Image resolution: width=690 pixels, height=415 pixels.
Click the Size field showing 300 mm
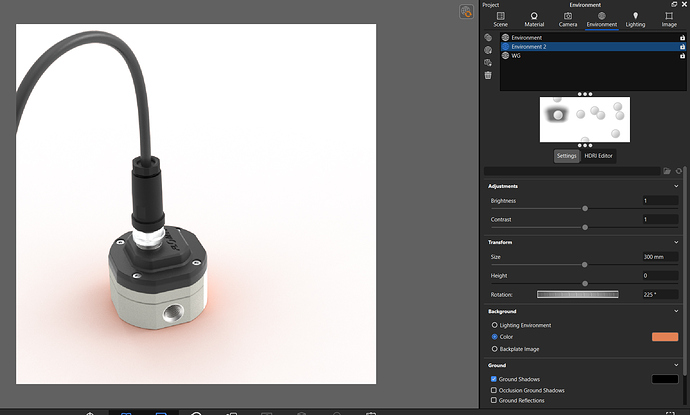660,257
